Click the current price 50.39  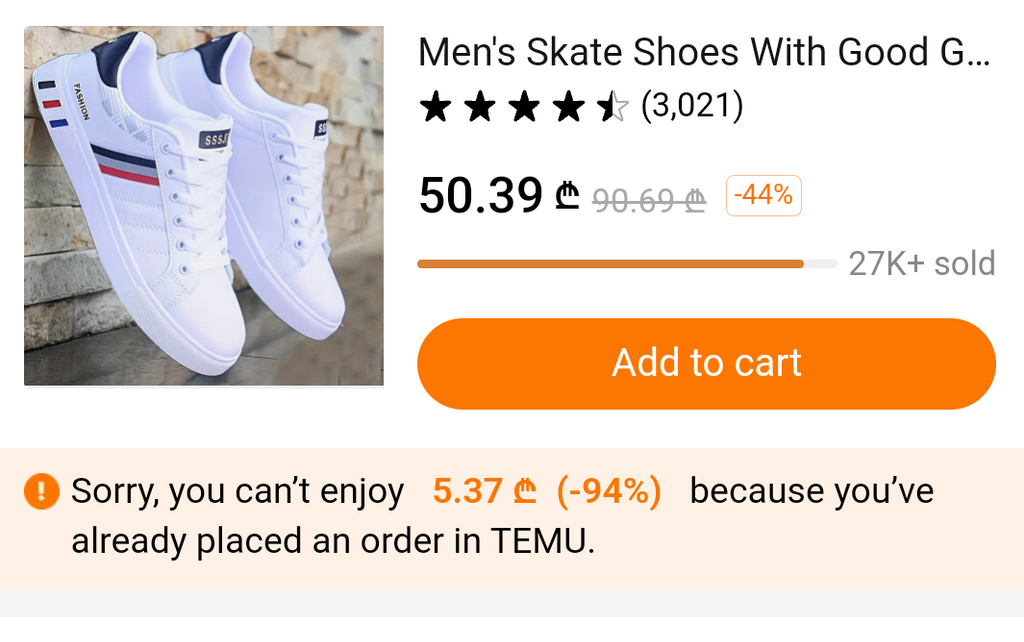point(481,196)
